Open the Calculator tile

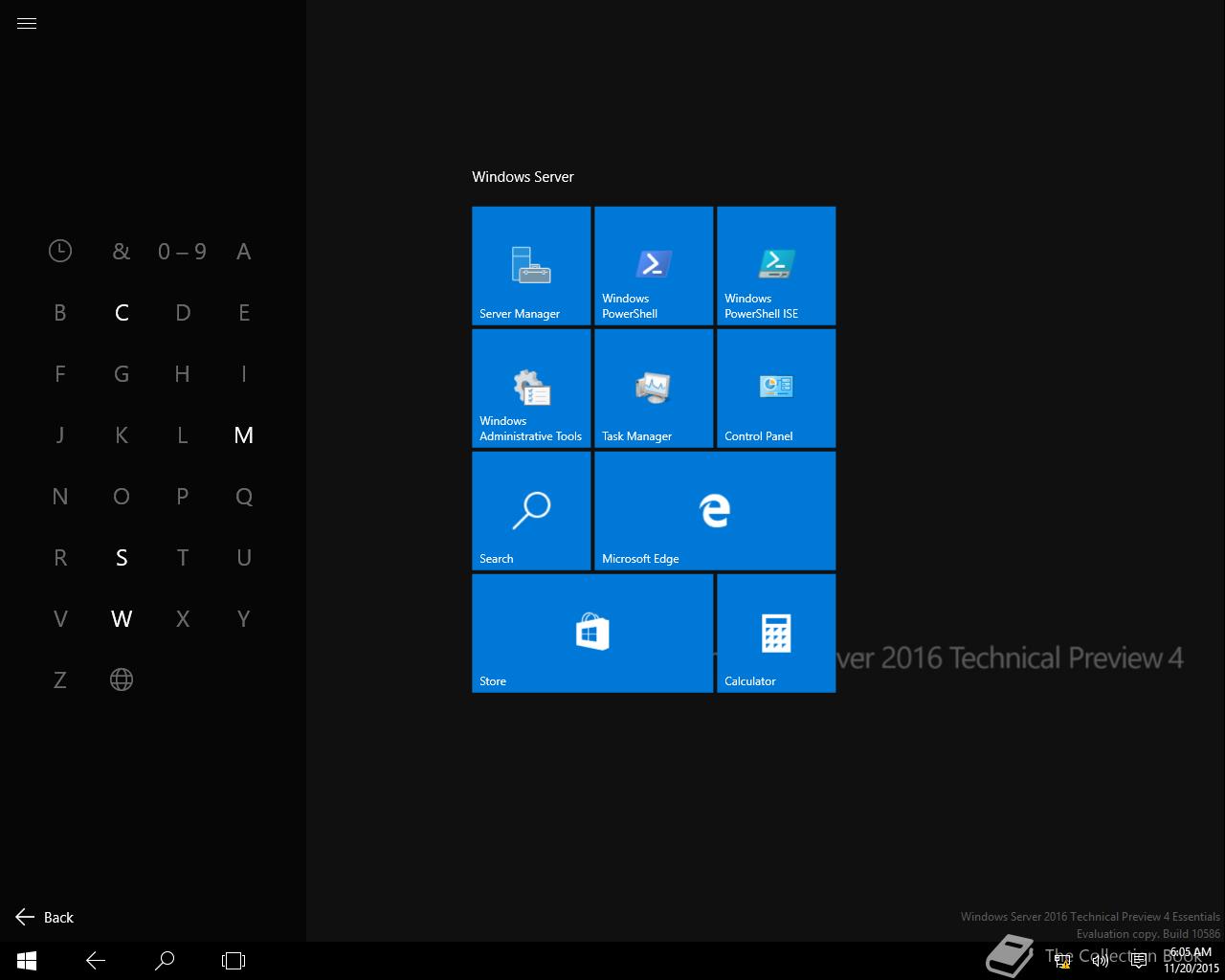point(776,634)
